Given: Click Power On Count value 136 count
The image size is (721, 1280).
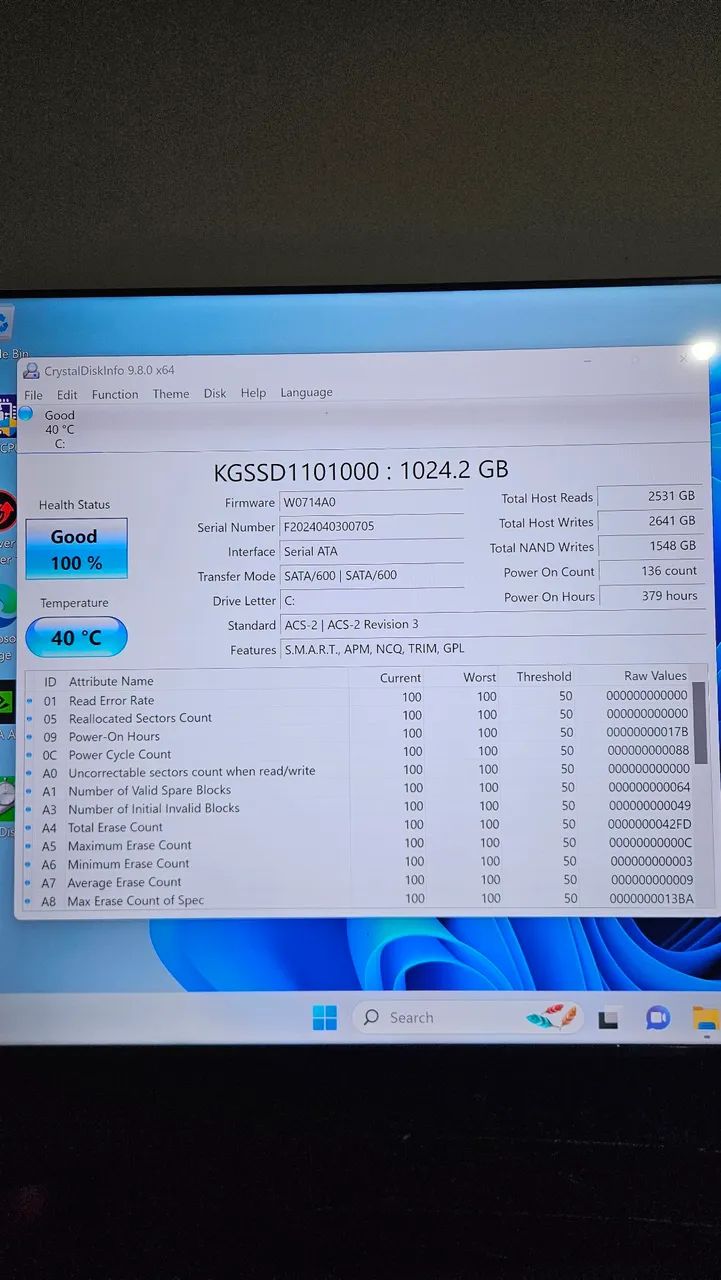Looking at the screenshot, I should [650, 571].
